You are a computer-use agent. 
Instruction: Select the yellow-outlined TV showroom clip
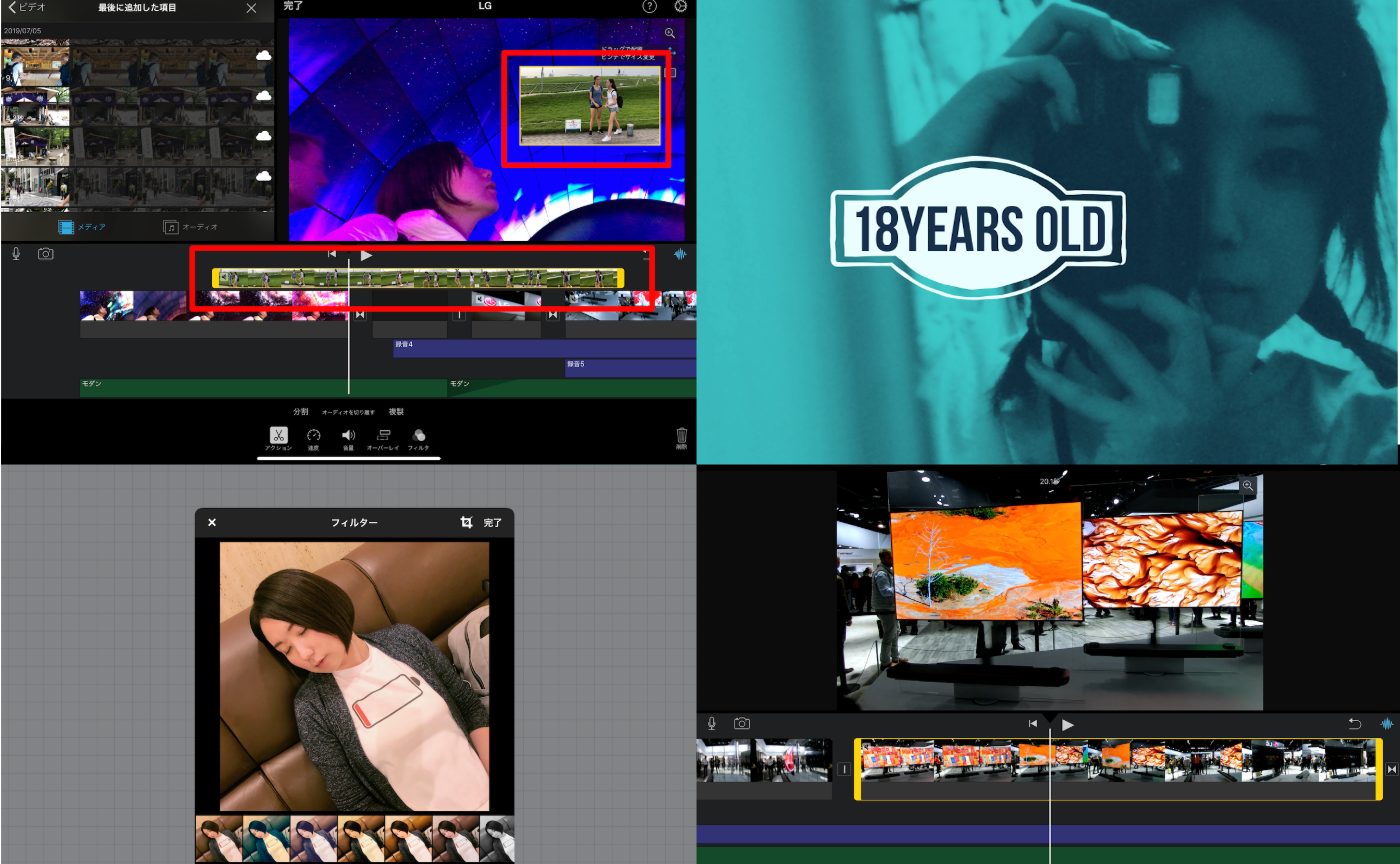click(x=1118, y=769)
